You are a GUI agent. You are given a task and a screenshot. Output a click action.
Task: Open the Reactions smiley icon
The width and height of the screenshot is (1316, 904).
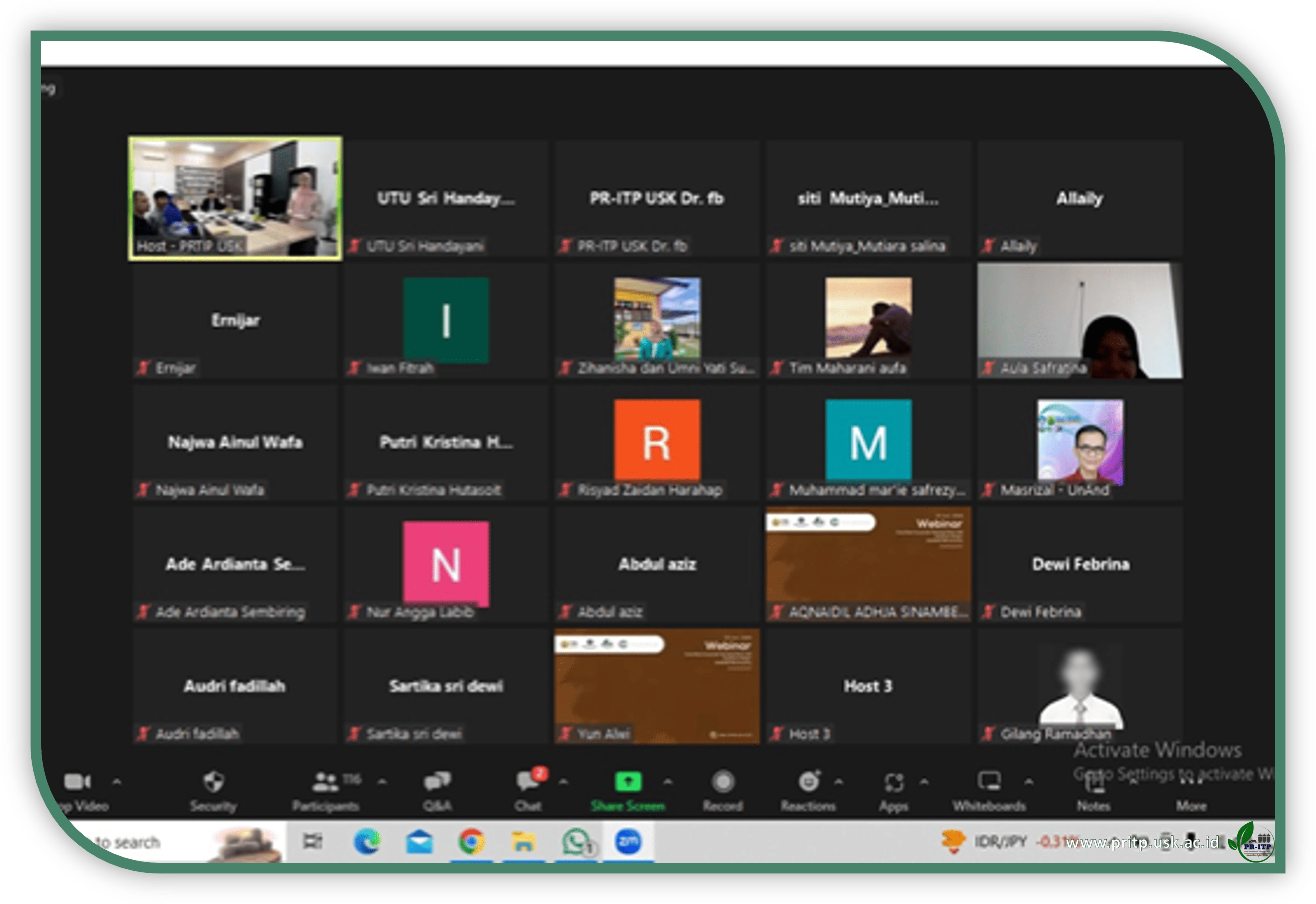pos(809,782)
